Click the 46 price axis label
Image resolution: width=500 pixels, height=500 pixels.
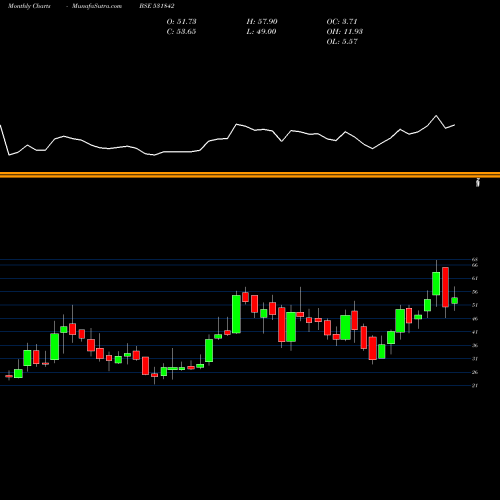[475, 319]
